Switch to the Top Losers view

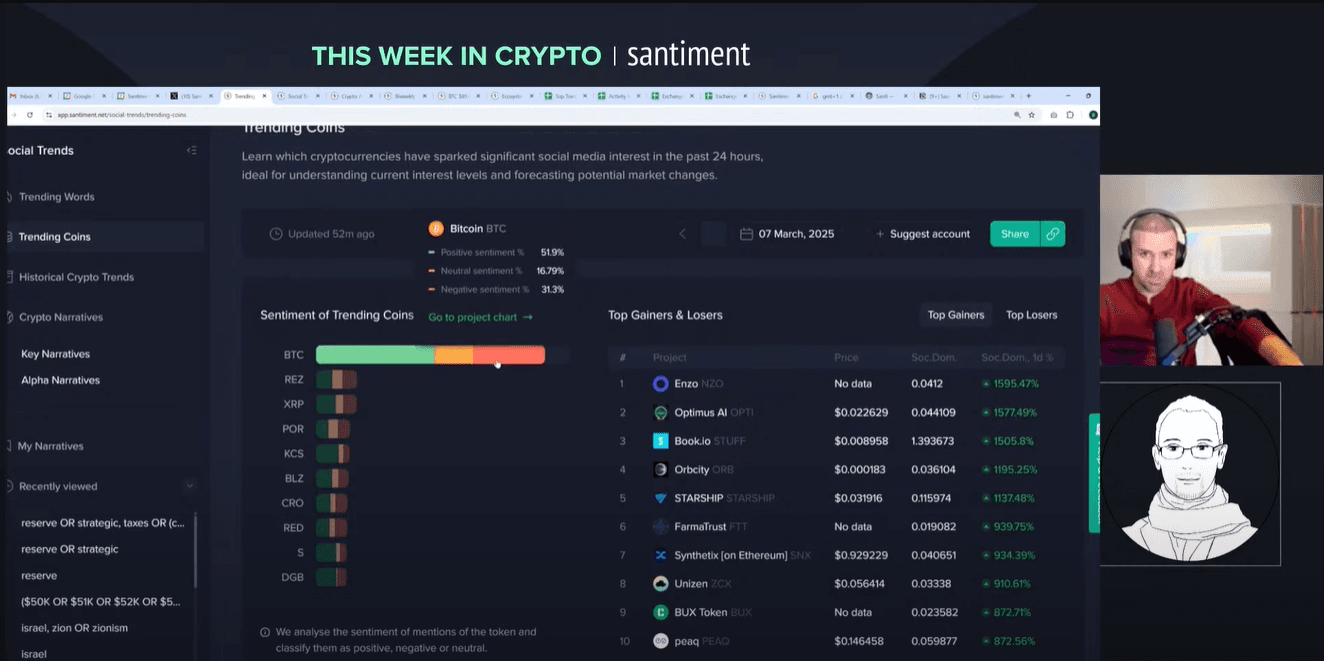[x=1031, y=315]
